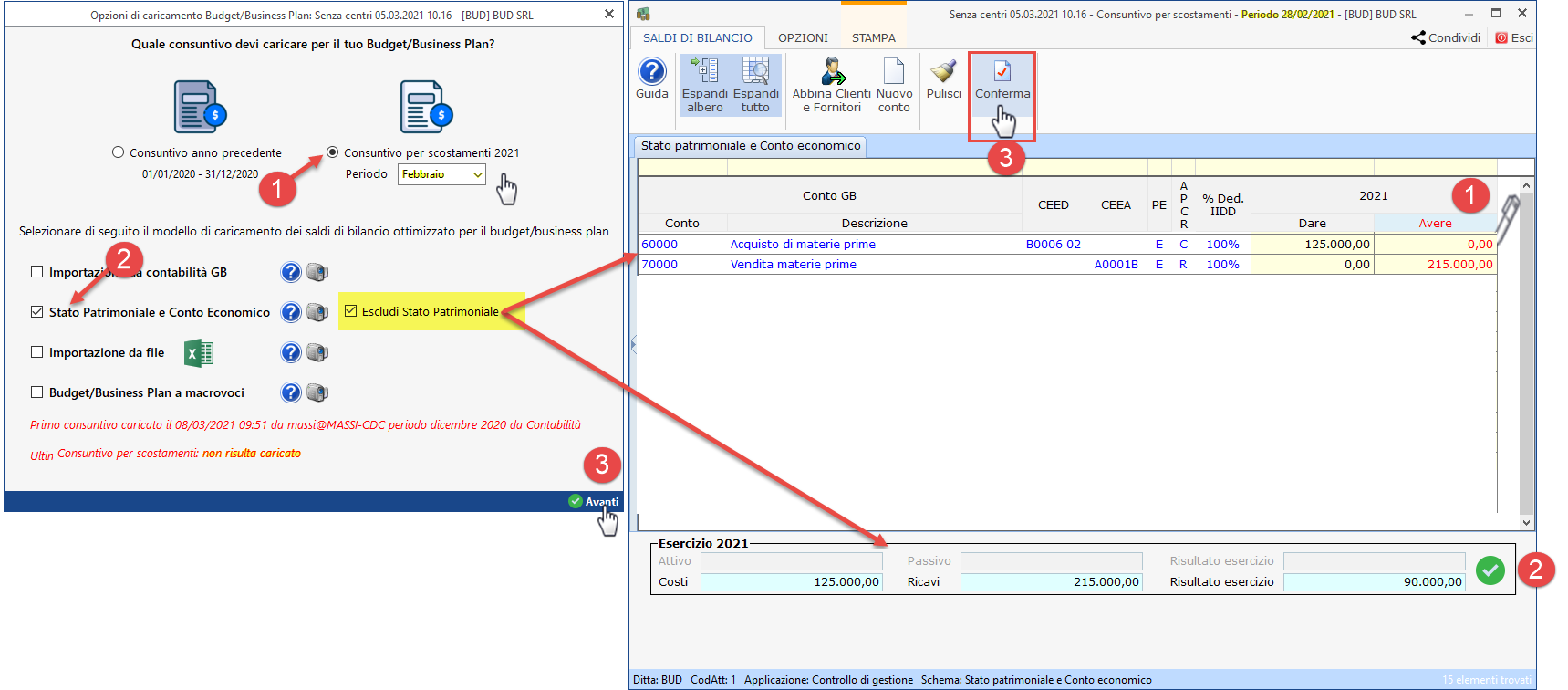The image size is (1568, 690).
Task: Click scrollbar down arrow in grid
Action: [x=1527, y=523]
